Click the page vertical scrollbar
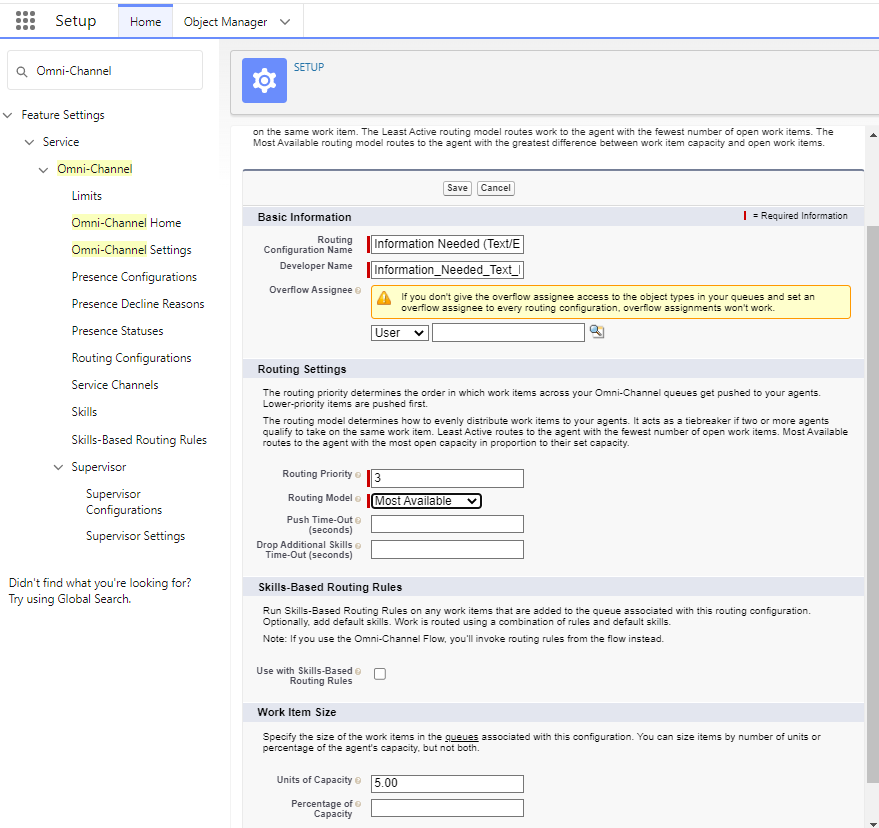 pos(871,500)
